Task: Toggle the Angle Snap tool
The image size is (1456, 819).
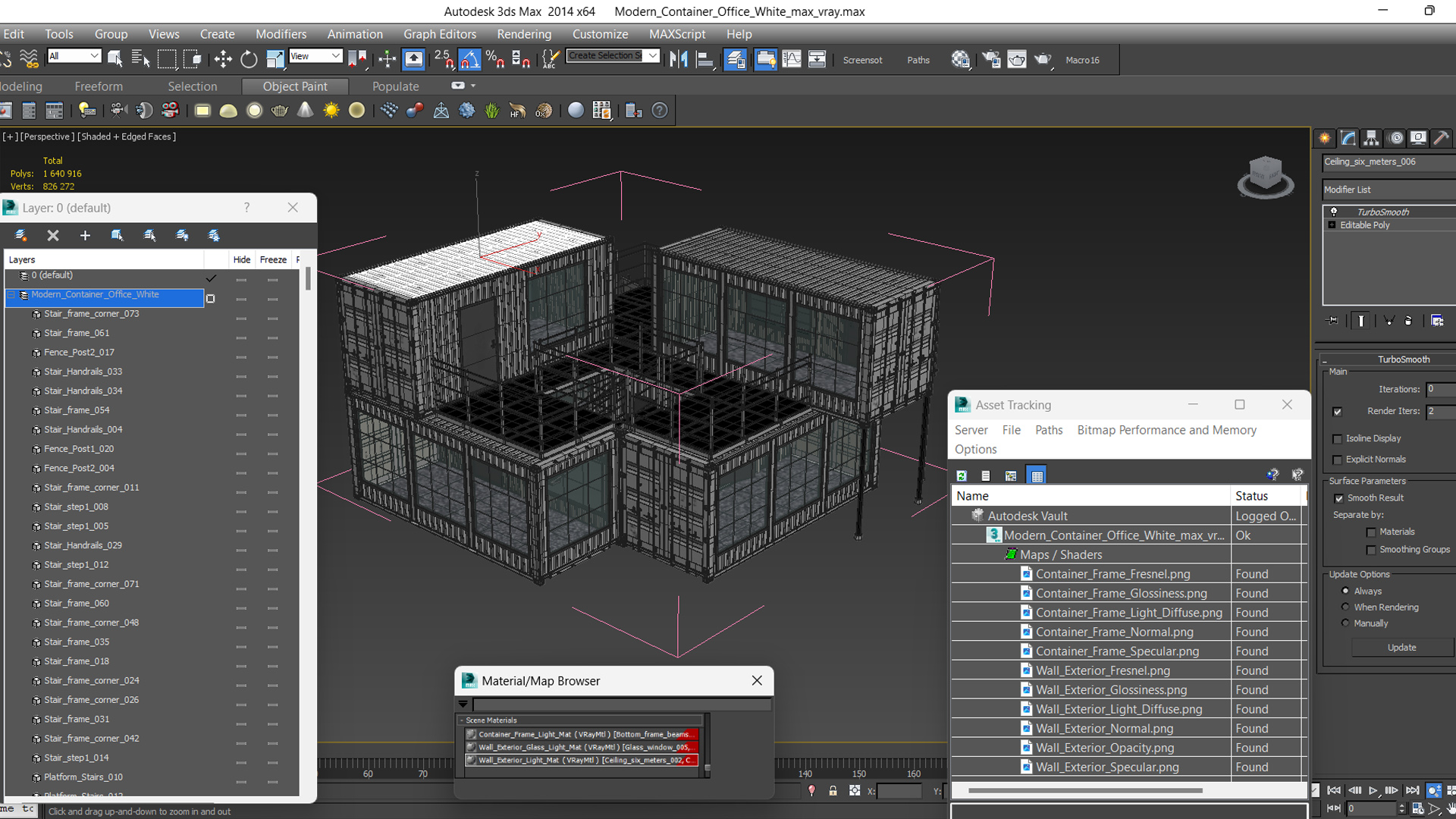Action: (469, 59)
